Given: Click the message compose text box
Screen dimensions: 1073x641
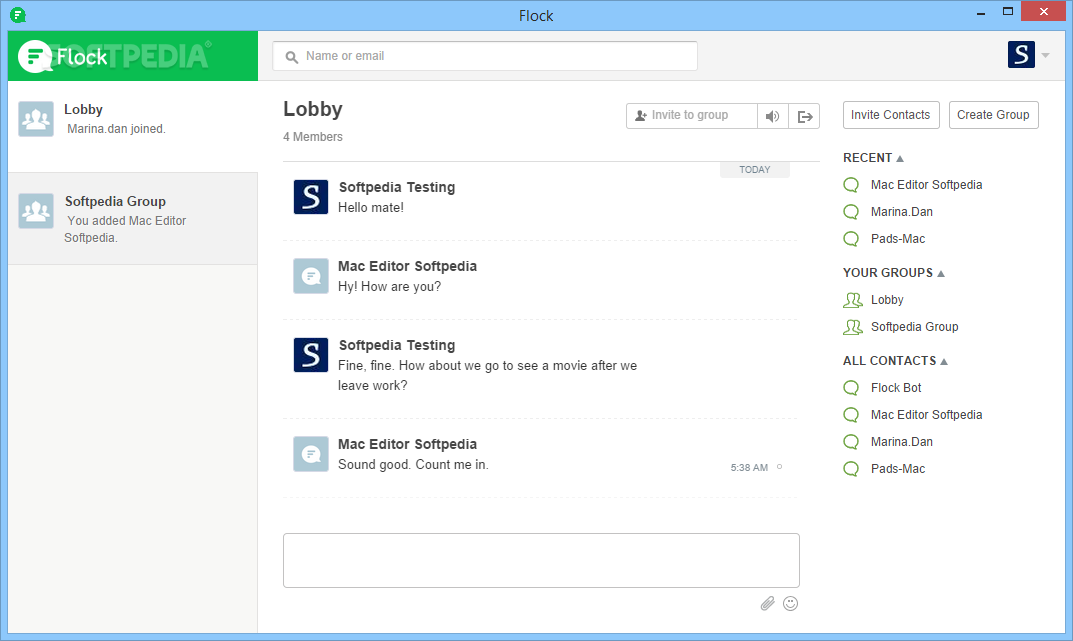Looking at the screenshot, I should (541, 560).
